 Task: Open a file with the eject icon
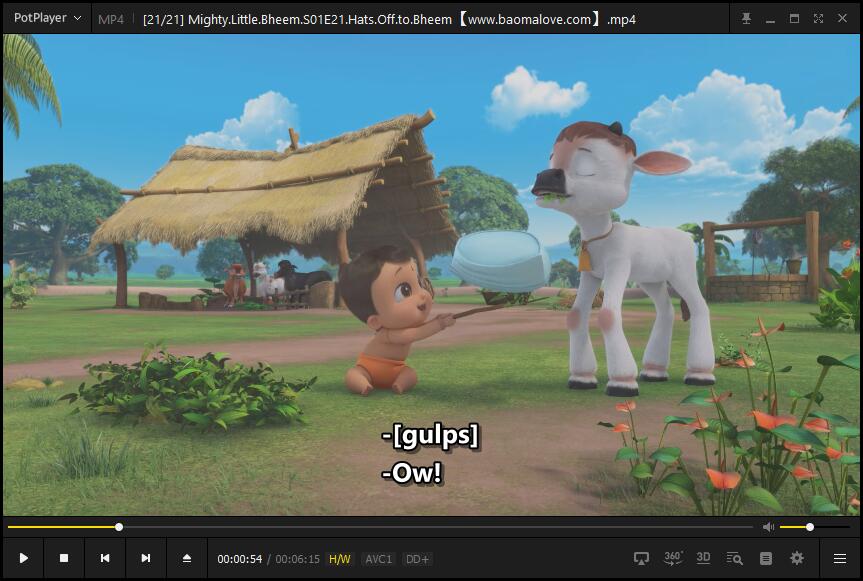[187, 558]
